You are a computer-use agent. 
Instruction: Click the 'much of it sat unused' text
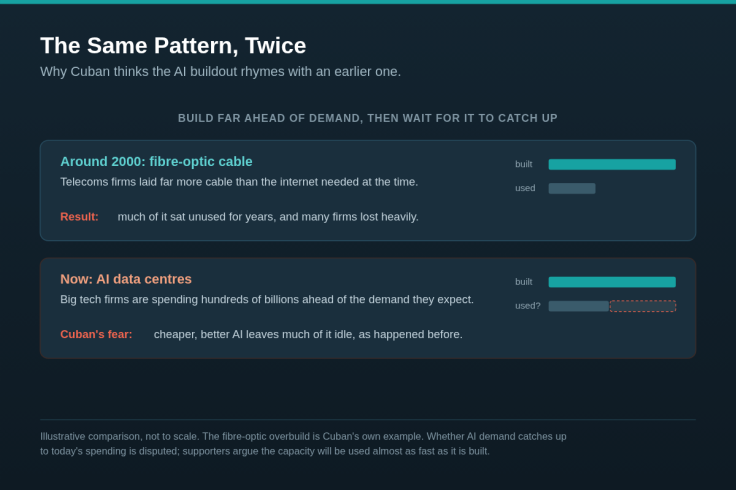[268, 217]
